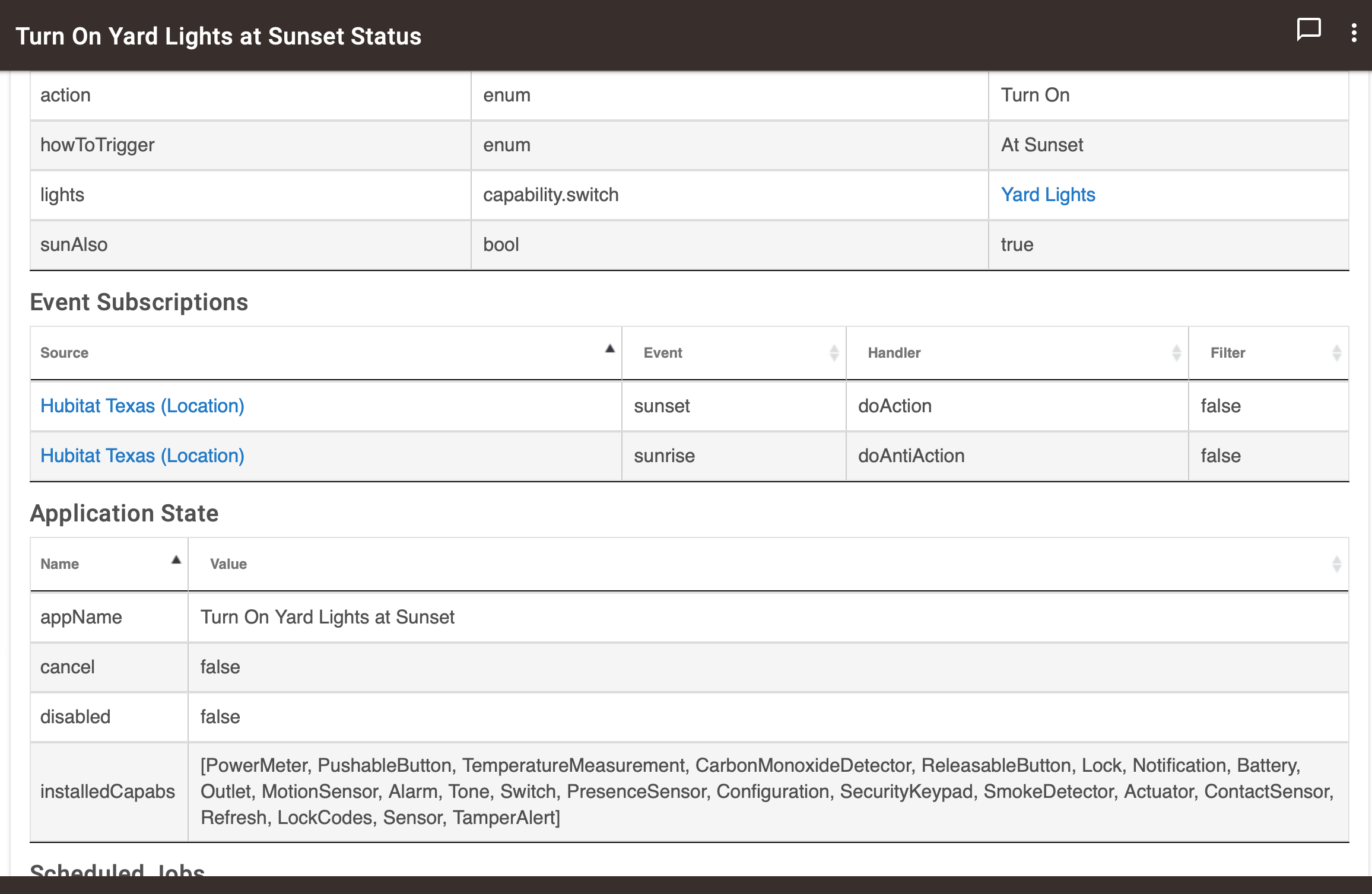Sort Event Subscriptions by Handler column
This screenshot has width=1372, height=894.
click(1017, 353)
